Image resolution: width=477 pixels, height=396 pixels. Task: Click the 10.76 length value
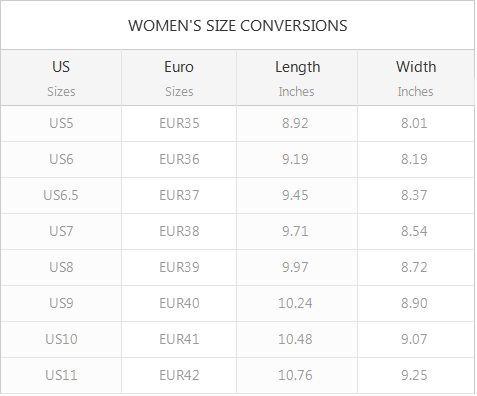click(x=295, y=375)
